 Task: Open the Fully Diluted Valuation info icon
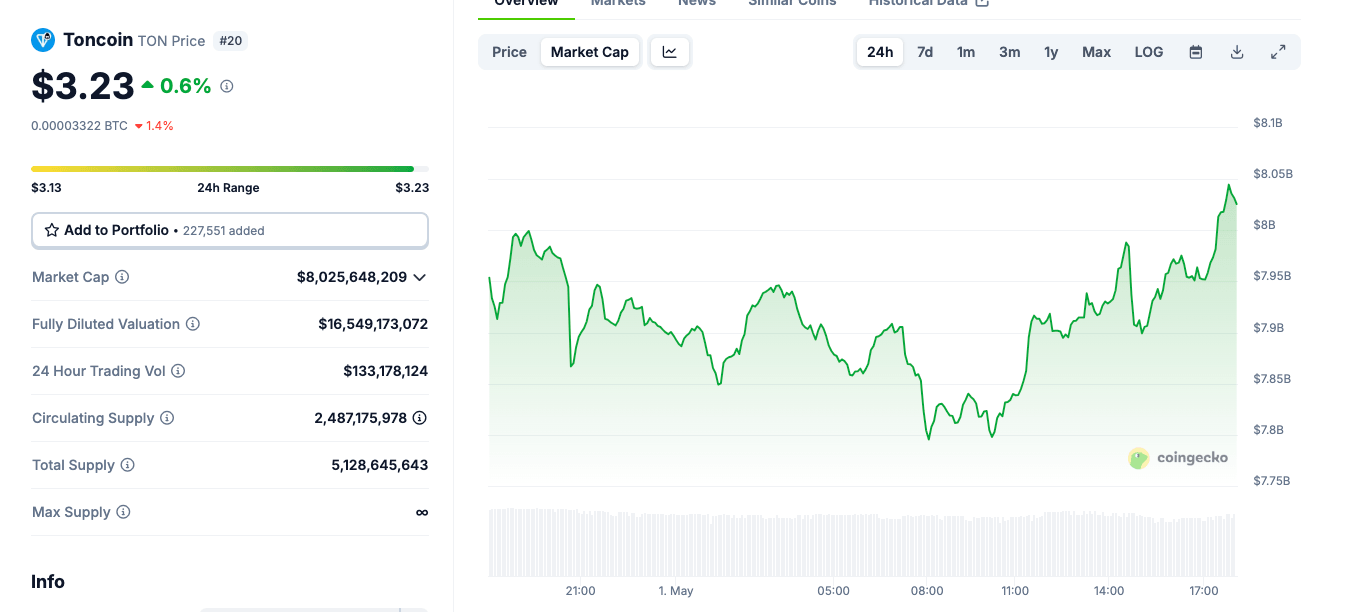tap(194, 324)
